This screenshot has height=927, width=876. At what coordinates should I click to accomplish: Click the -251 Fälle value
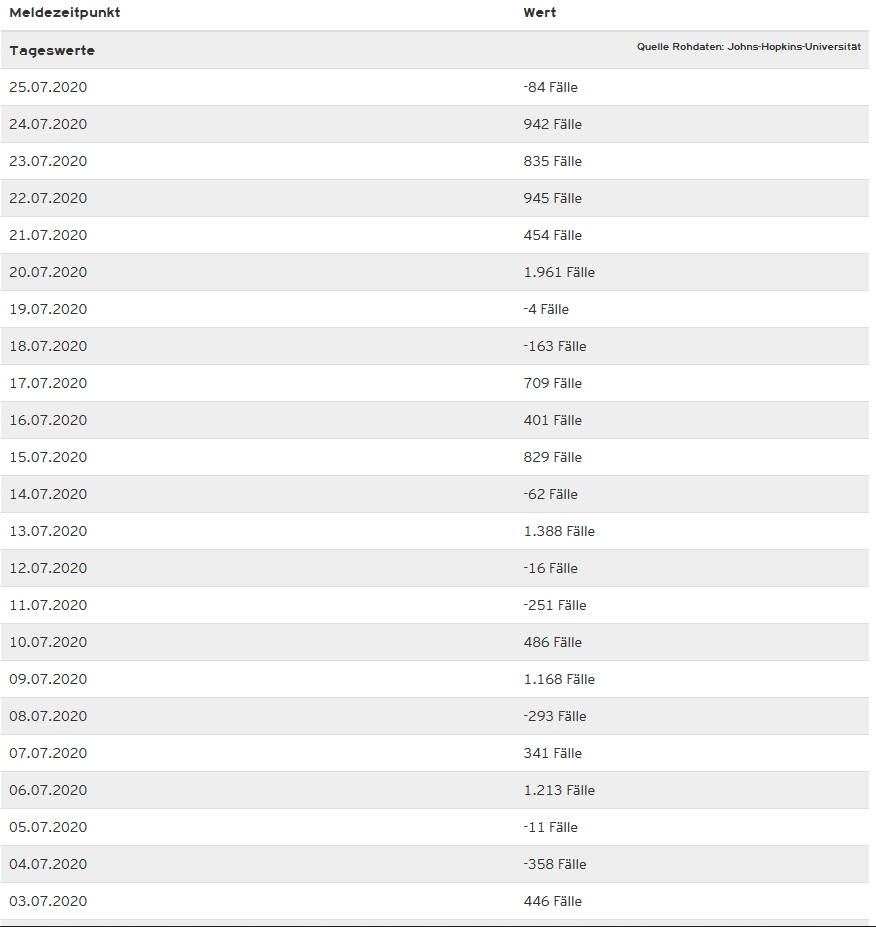(x=555, y=605)
